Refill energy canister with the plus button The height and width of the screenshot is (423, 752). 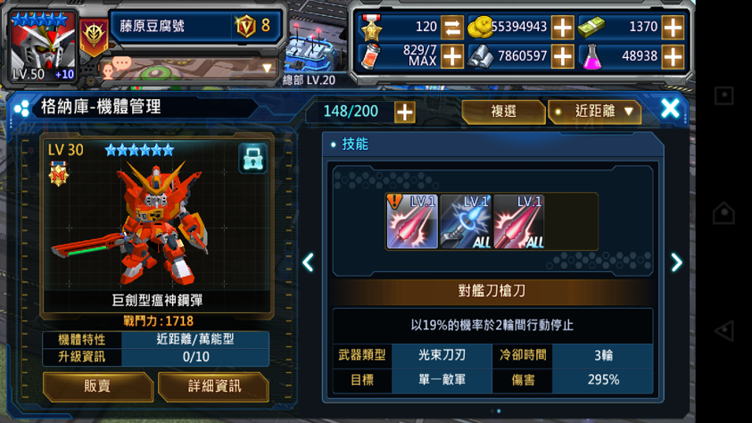pos(452,57)
